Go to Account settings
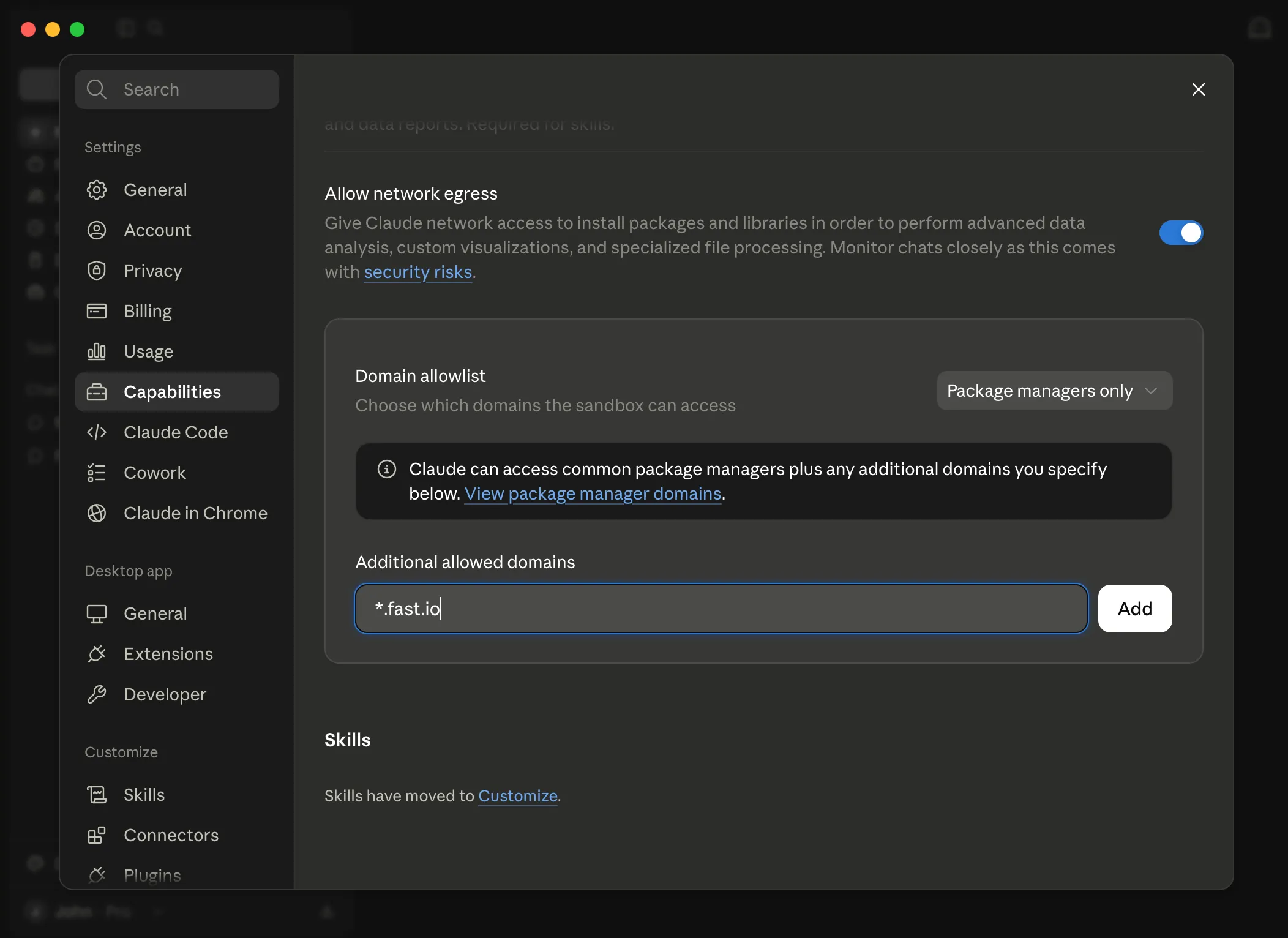 click(177, 230)
